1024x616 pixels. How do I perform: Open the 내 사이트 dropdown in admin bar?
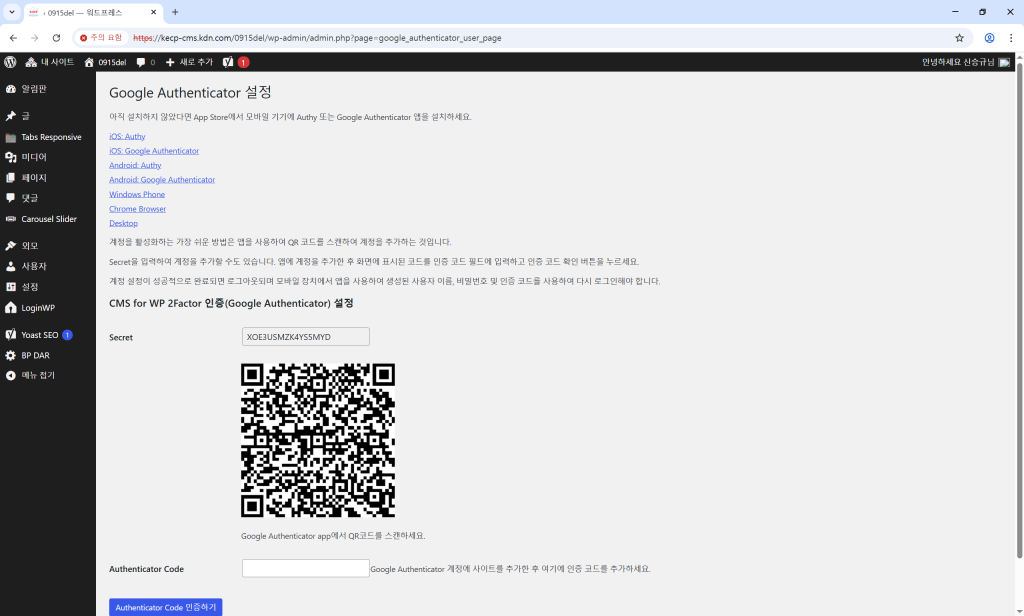point(50,62)
